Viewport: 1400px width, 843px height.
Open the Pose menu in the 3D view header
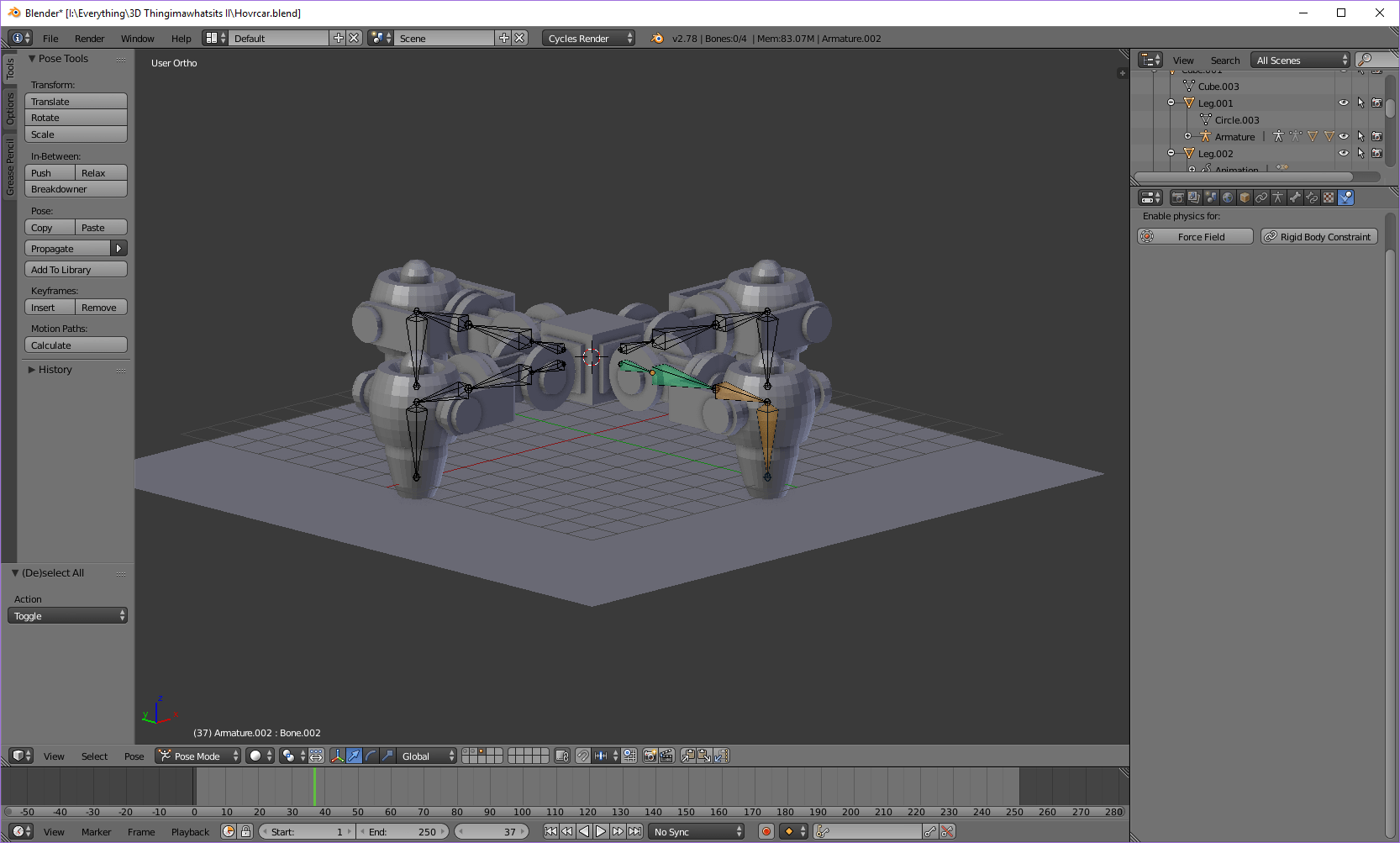[134, 756]
